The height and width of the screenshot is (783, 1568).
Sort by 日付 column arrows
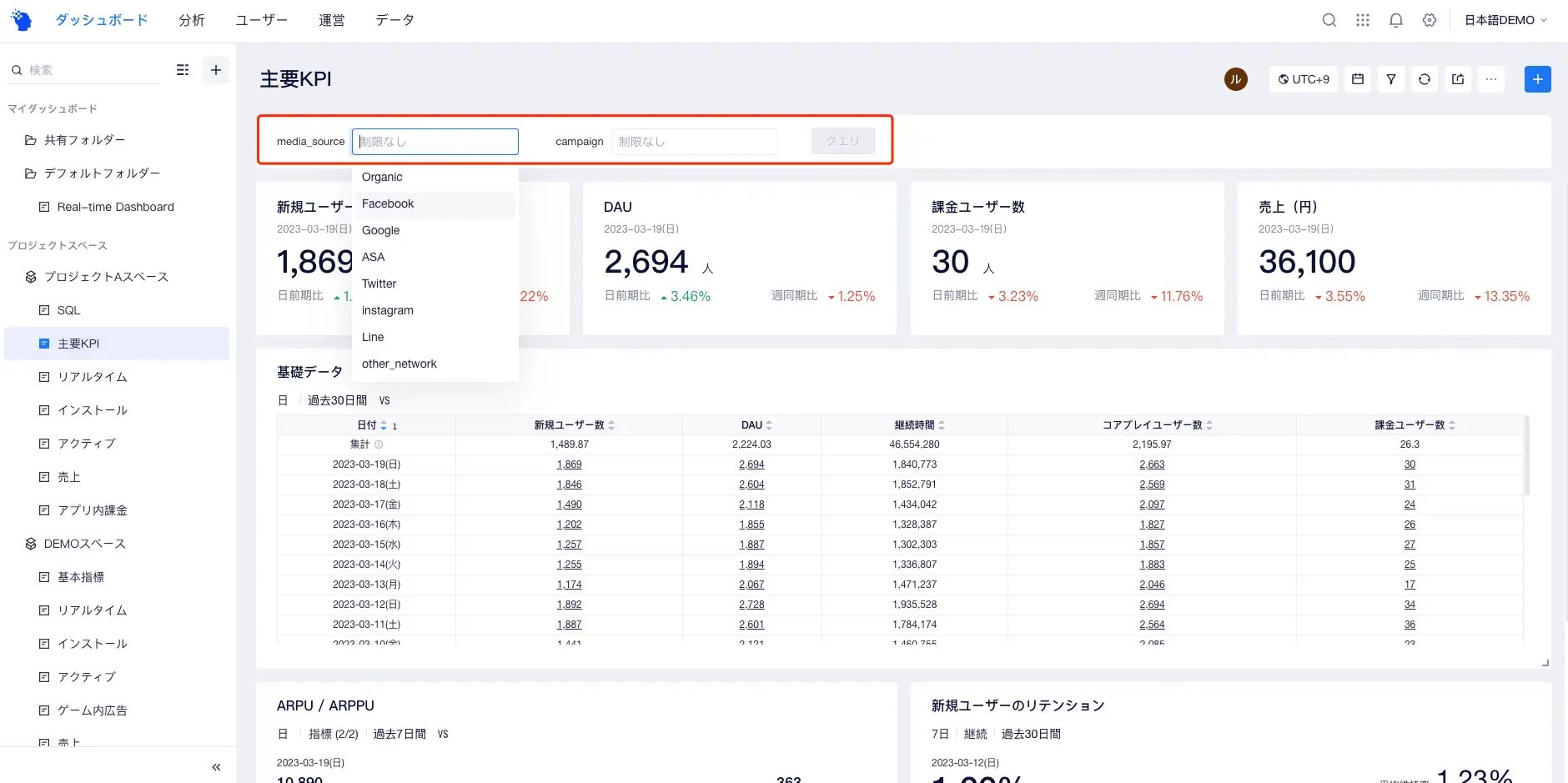click(384, 425)
